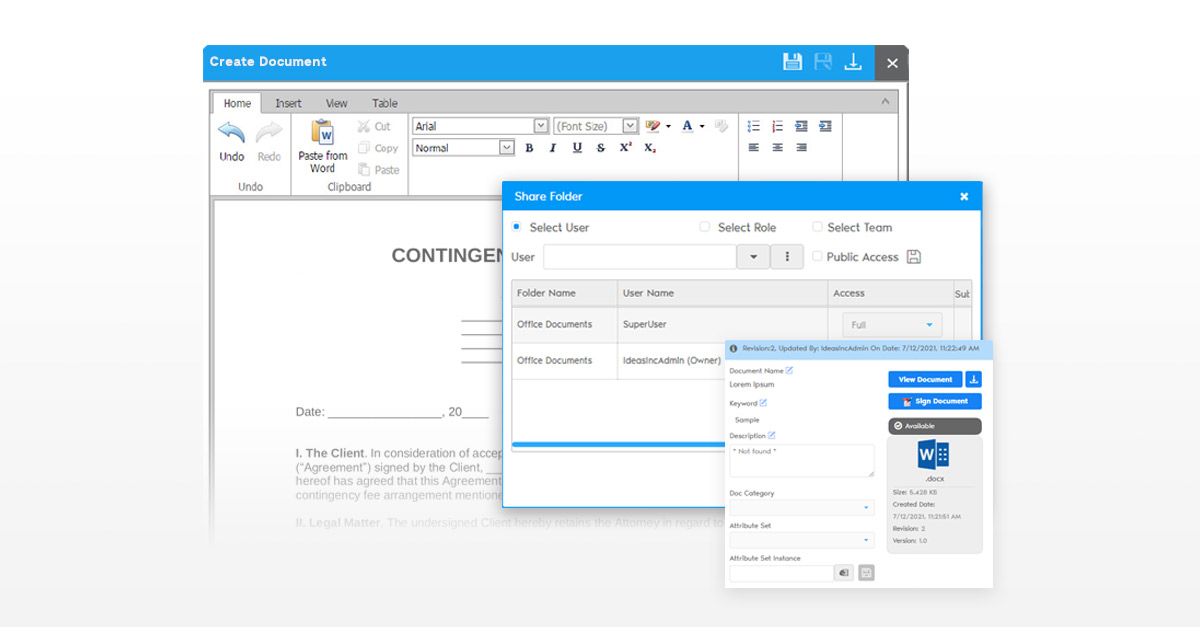Click the Redo arrow icon
The image size is (1200, 627).
coord(269,132)
